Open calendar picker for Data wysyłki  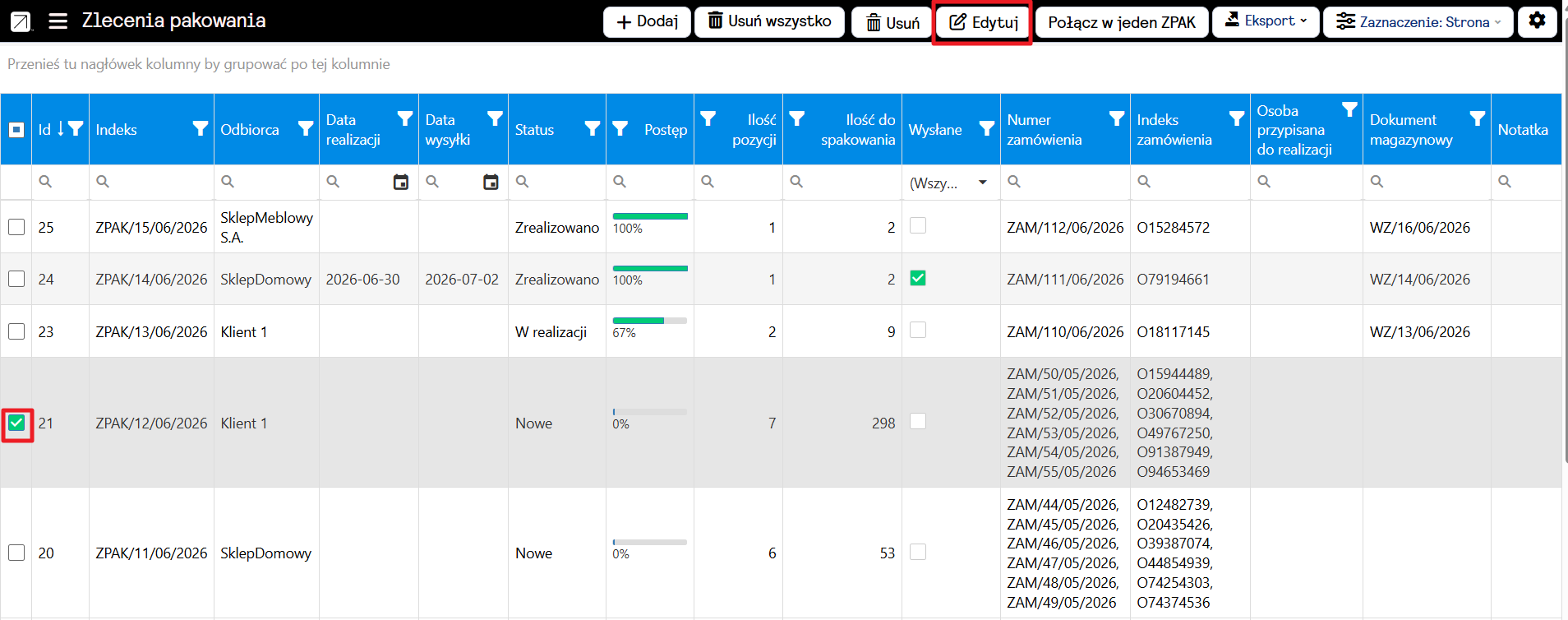coord(491,182)
